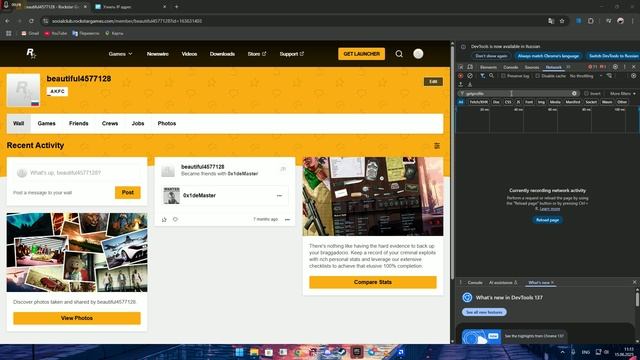
Task: Select the Img request type filter
Action: pyautogui.click(x=541, y=102)
